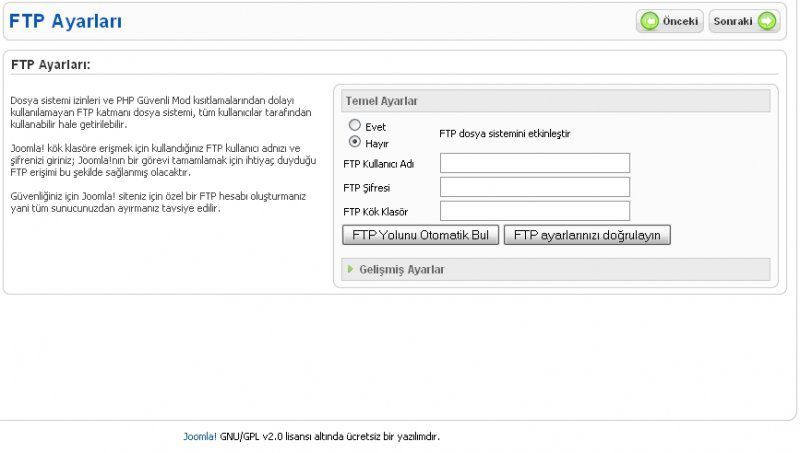Expand the Gelişmiş Ayarlar panel label
The width and height of the screenshot is (800, 453).
pyautogui.click(x=402, y=270)
